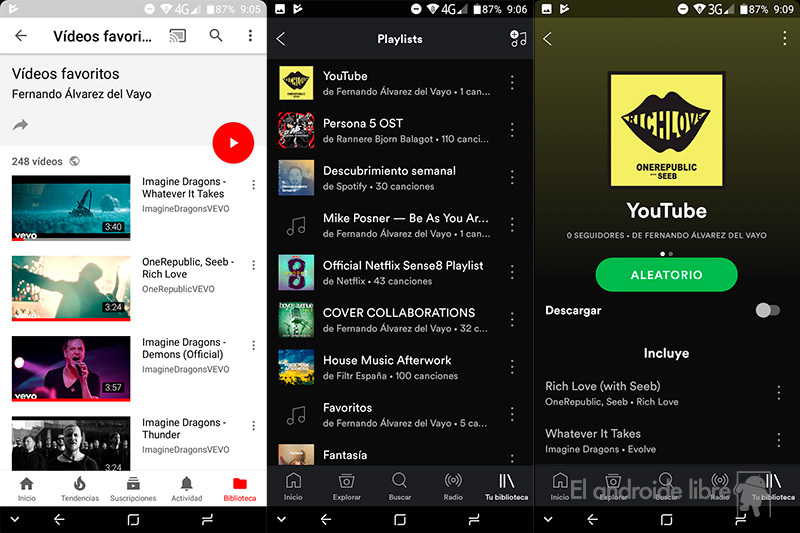Open the Cast screen icon in YouTube
This screenshot has height=533, width=800.
[x=178, y=36]
